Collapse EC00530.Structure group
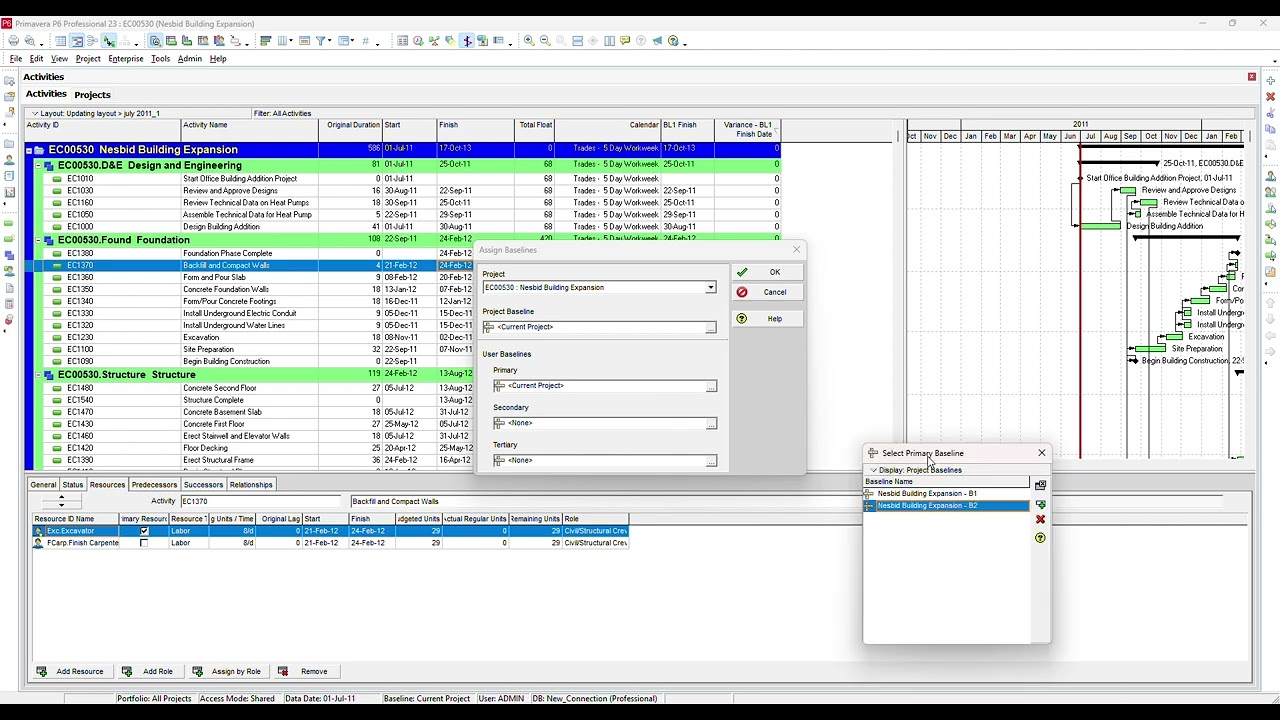This screenshot has width=1280, height=720. click(38, 374)
